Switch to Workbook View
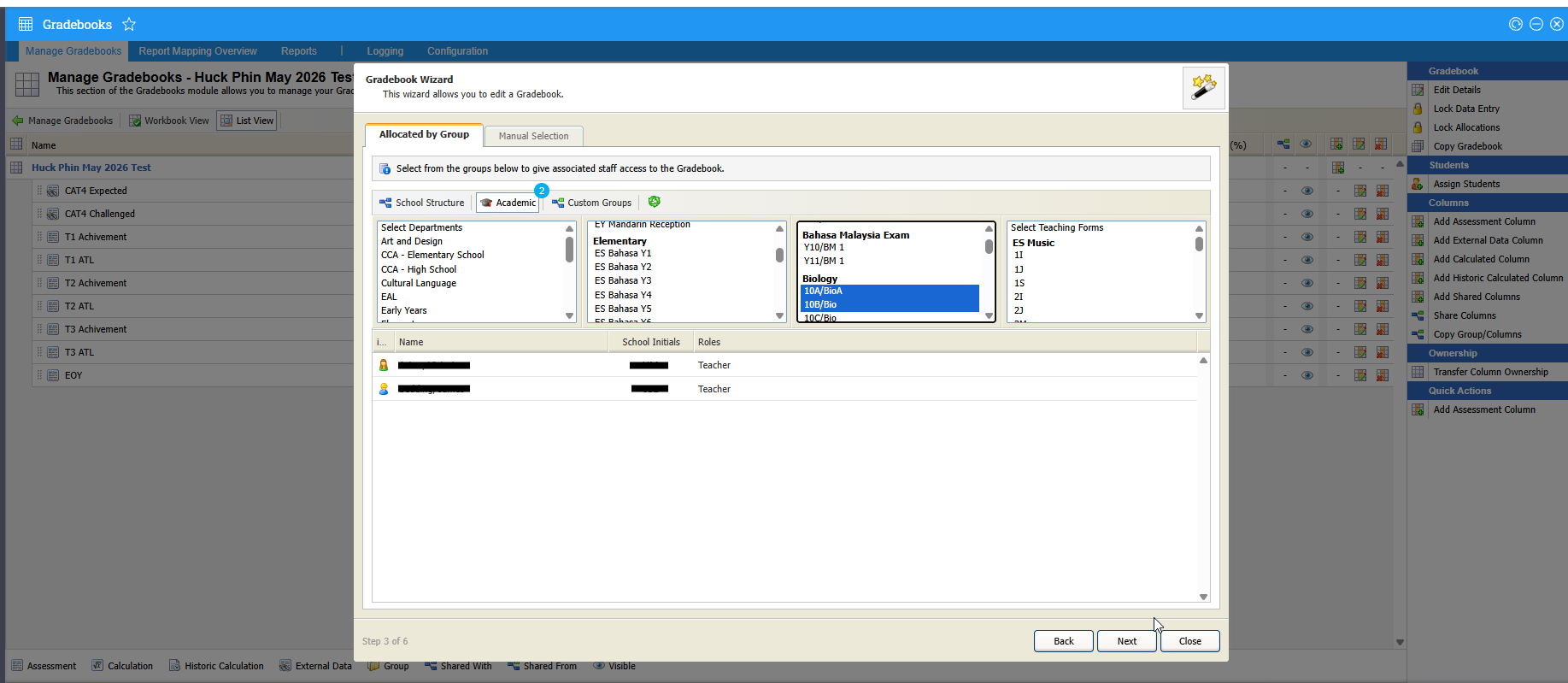This screenshot has width=1568, height=683. click(x=169, y=121)
